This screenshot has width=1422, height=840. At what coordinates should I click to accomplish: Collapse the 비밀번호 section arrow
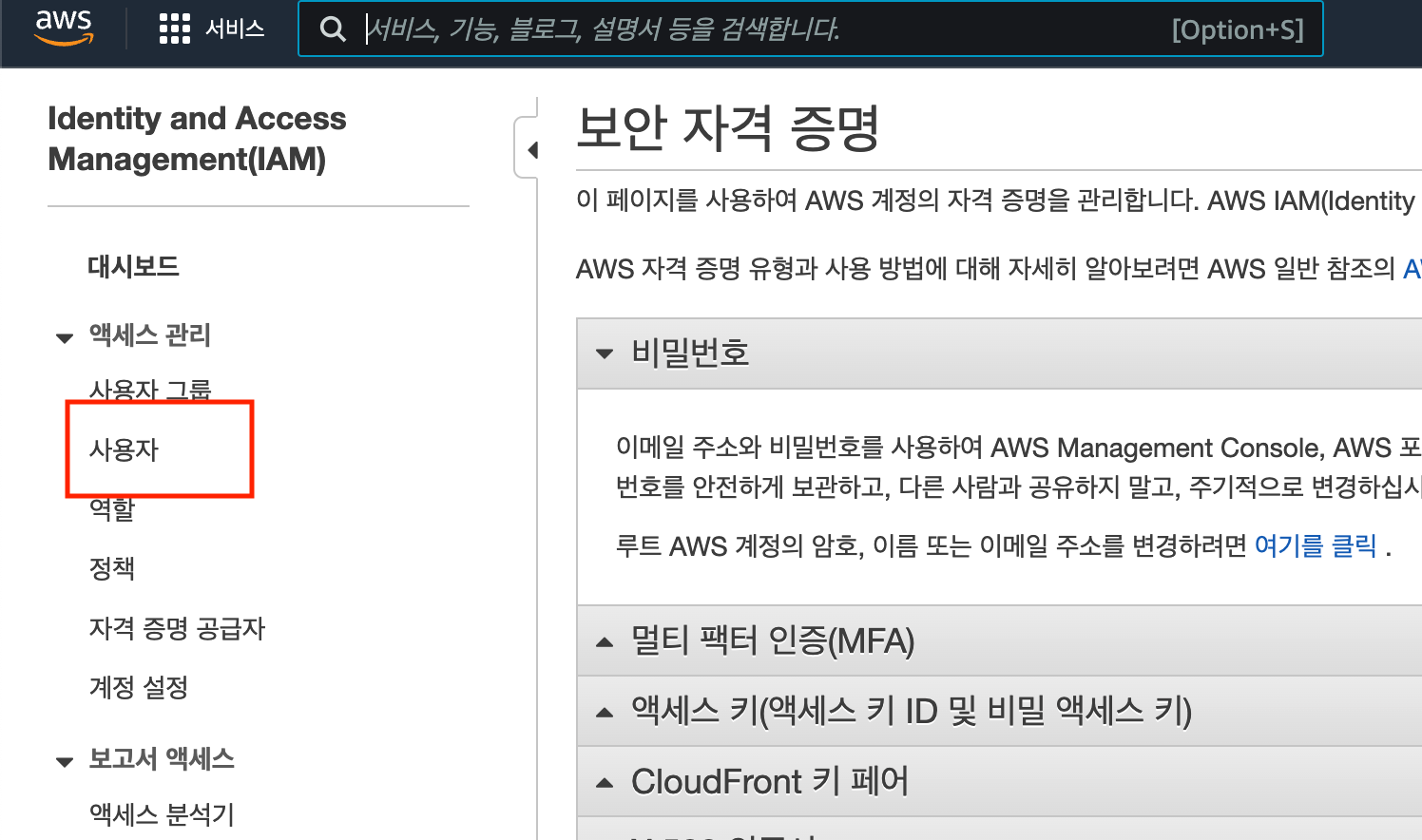(605, 353)
